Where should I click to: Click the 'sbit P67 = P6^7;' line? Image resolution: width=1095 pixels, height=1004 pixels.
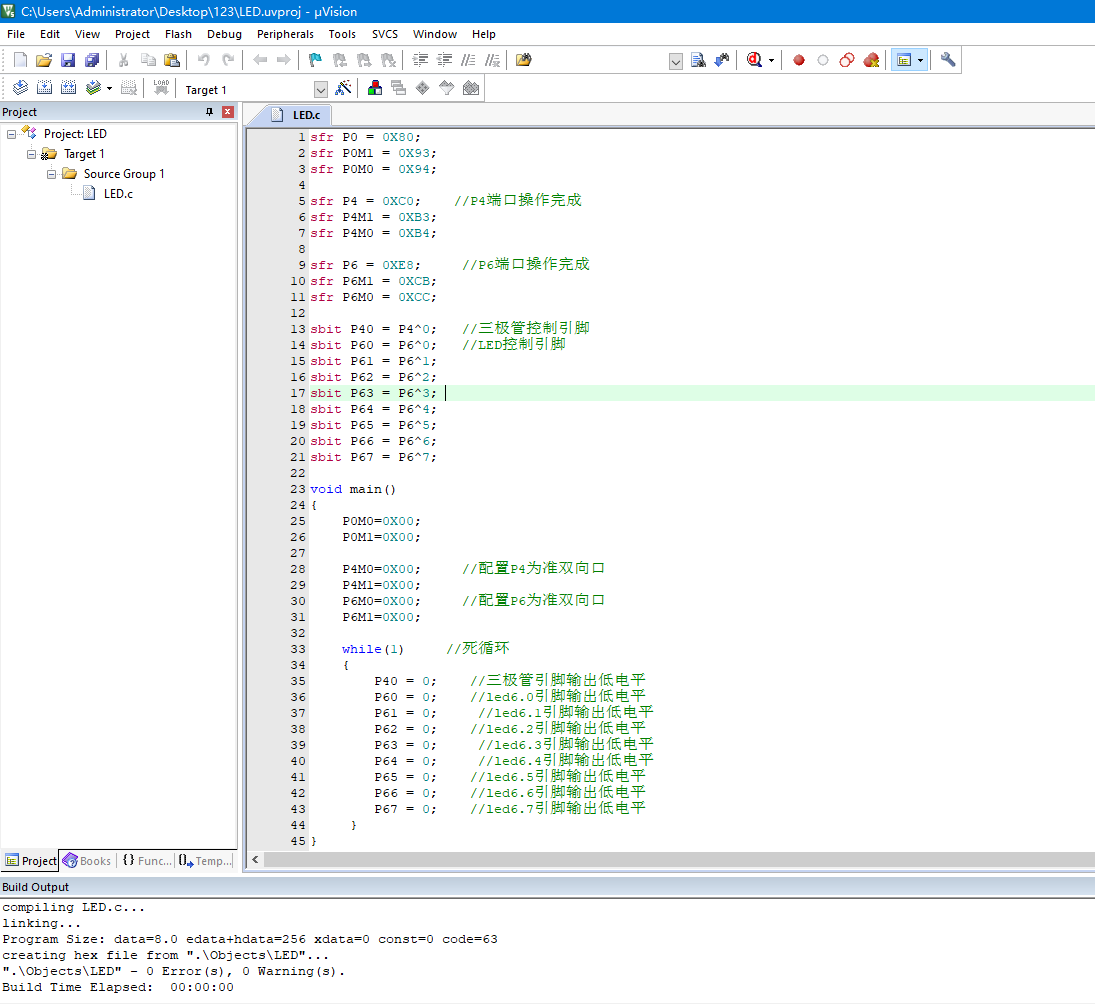[373, 457]
